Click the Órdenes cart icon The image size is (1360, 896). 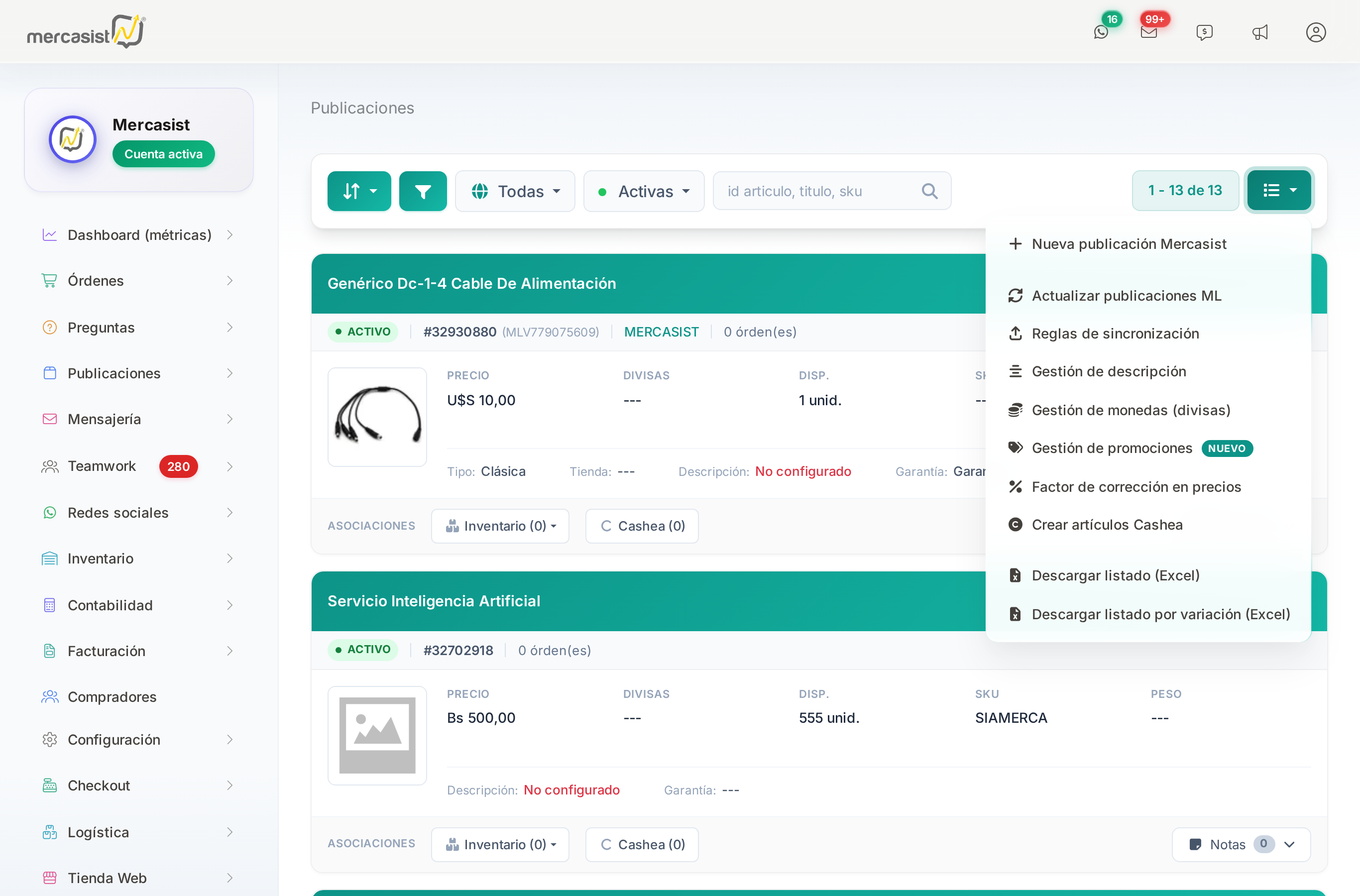click(50, 281)
